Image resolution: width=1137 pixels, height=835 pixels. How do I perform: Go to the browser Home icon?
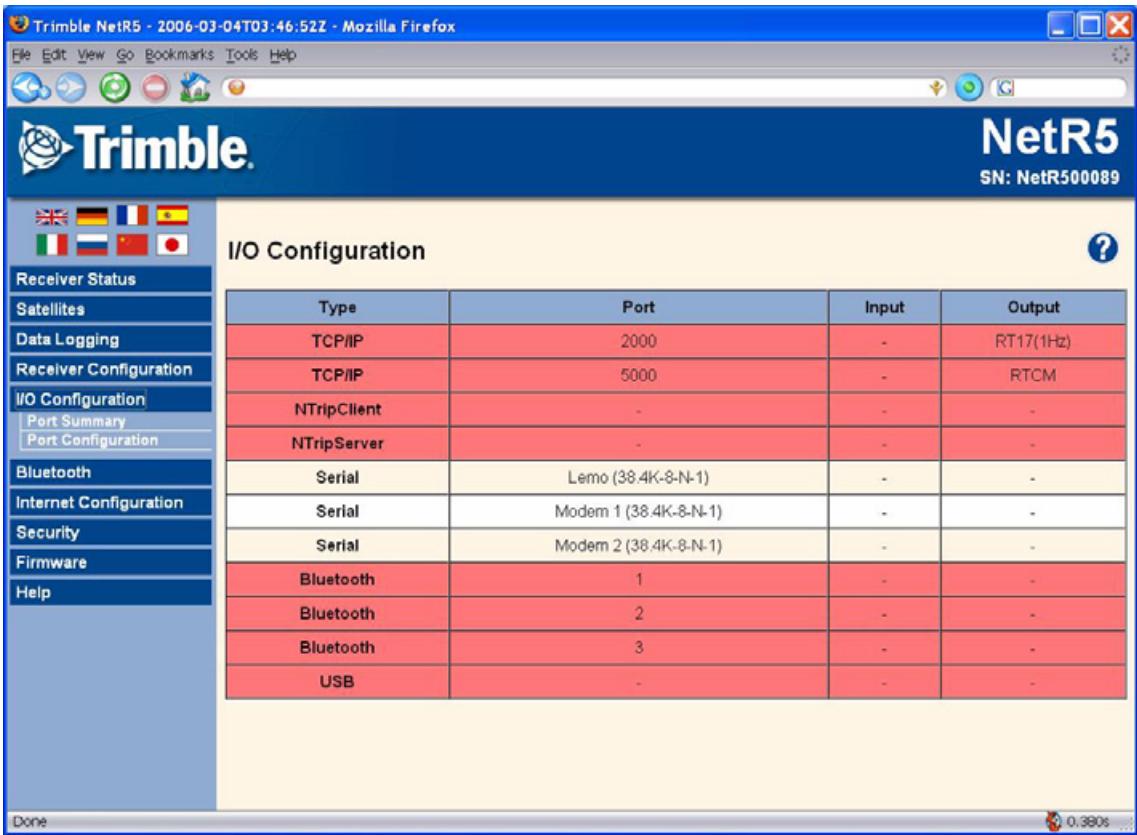[194, 88]
